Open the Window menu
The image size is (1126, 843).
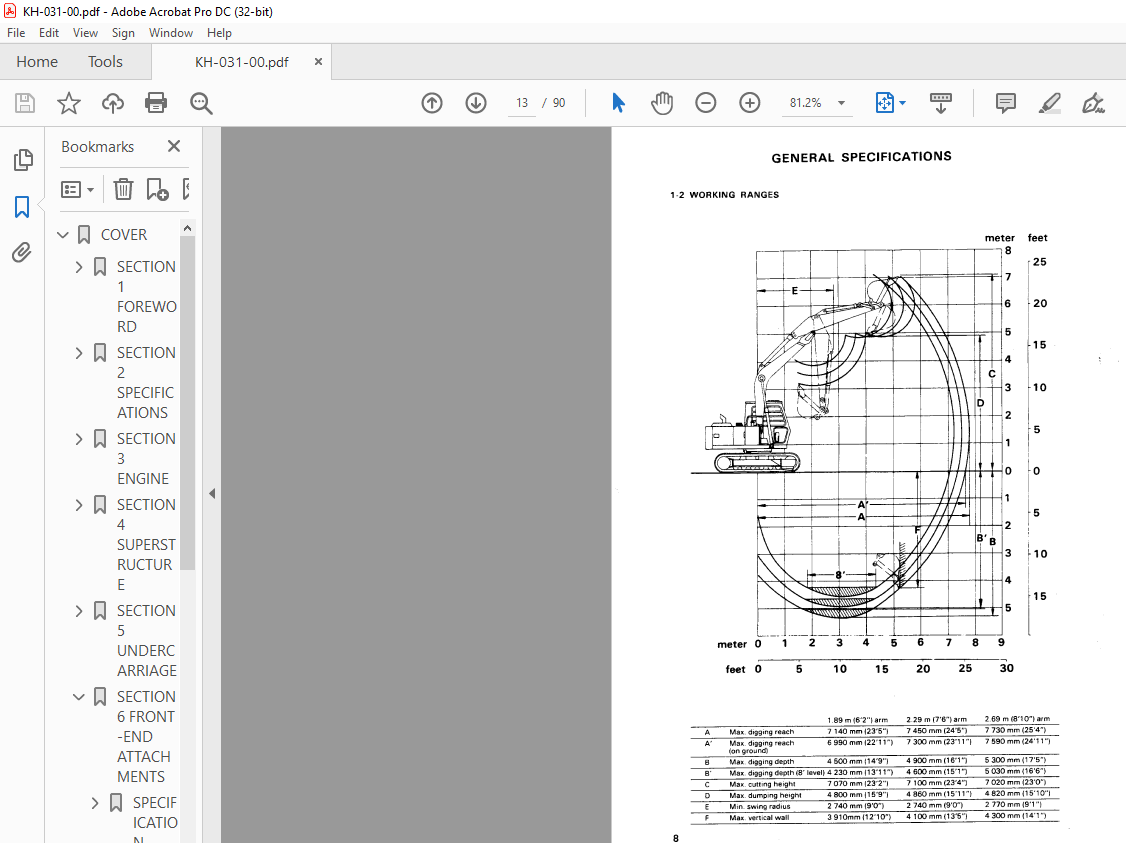[171, 33]
